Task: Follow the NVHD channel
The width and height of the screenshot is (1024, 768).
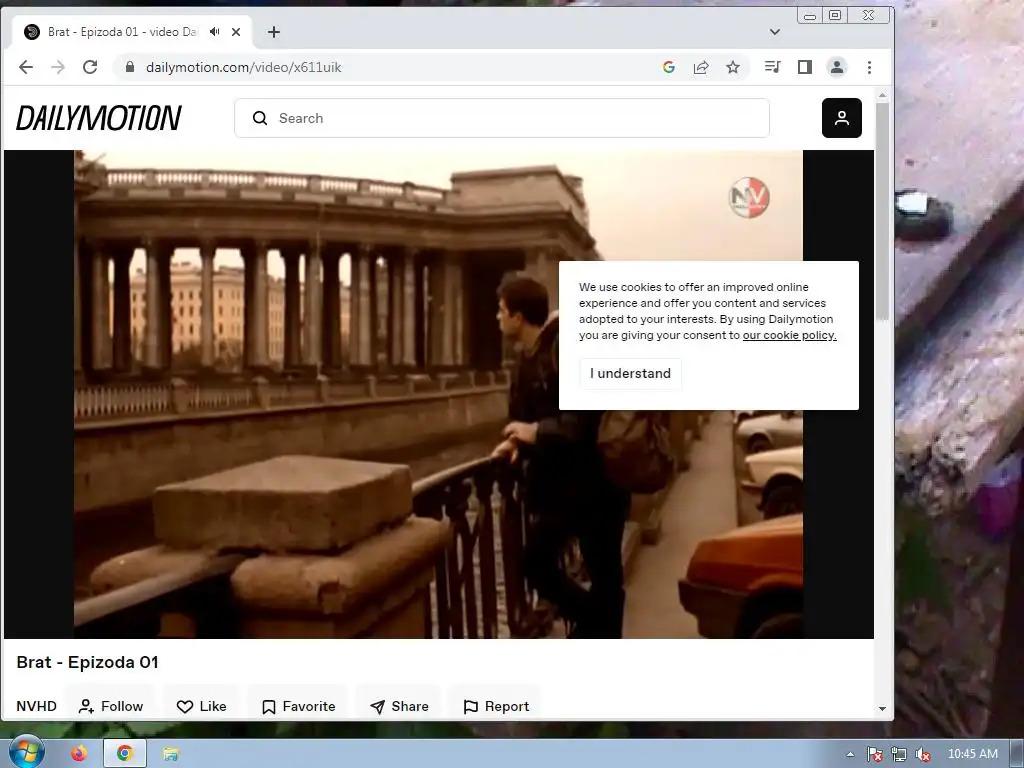Action: pyautogui.click(x=110, y=707)
